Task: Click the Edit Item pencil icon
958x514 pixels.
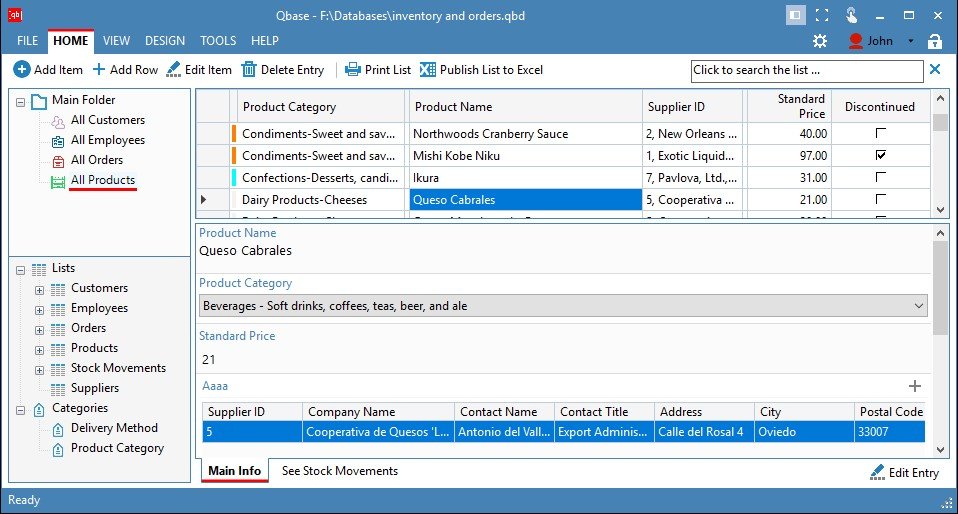Action: pyautogui.click(x=174, y=70)
